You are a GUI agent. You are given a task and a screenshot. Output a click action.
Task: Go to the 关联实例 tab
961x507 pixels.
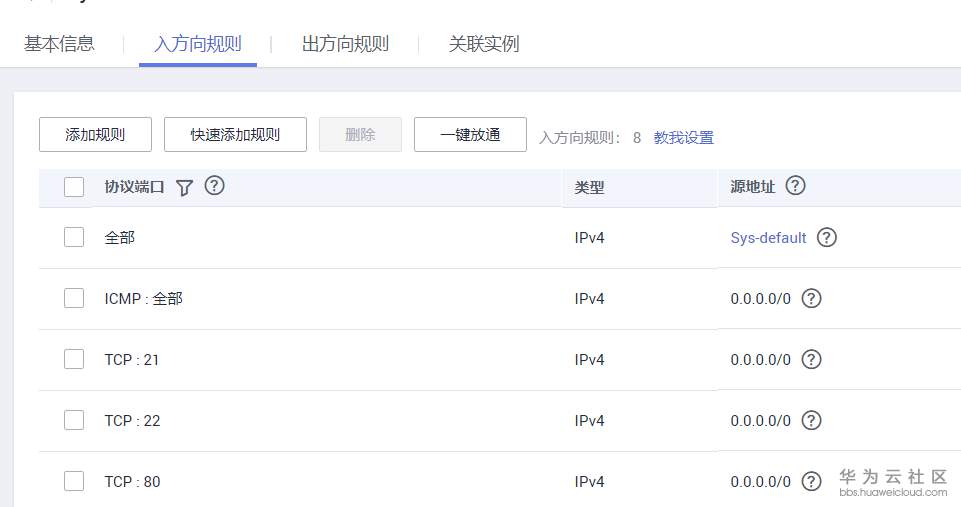[484, 44]
